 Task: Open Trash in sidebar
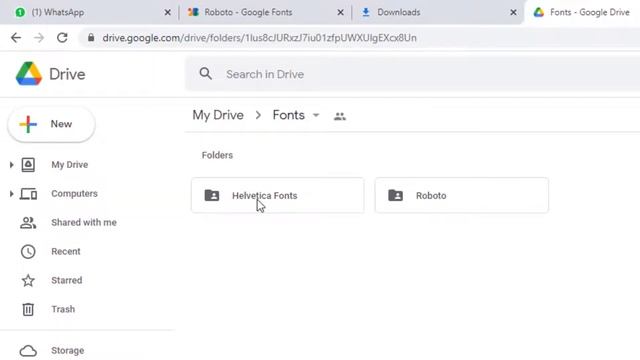[63, 309]
